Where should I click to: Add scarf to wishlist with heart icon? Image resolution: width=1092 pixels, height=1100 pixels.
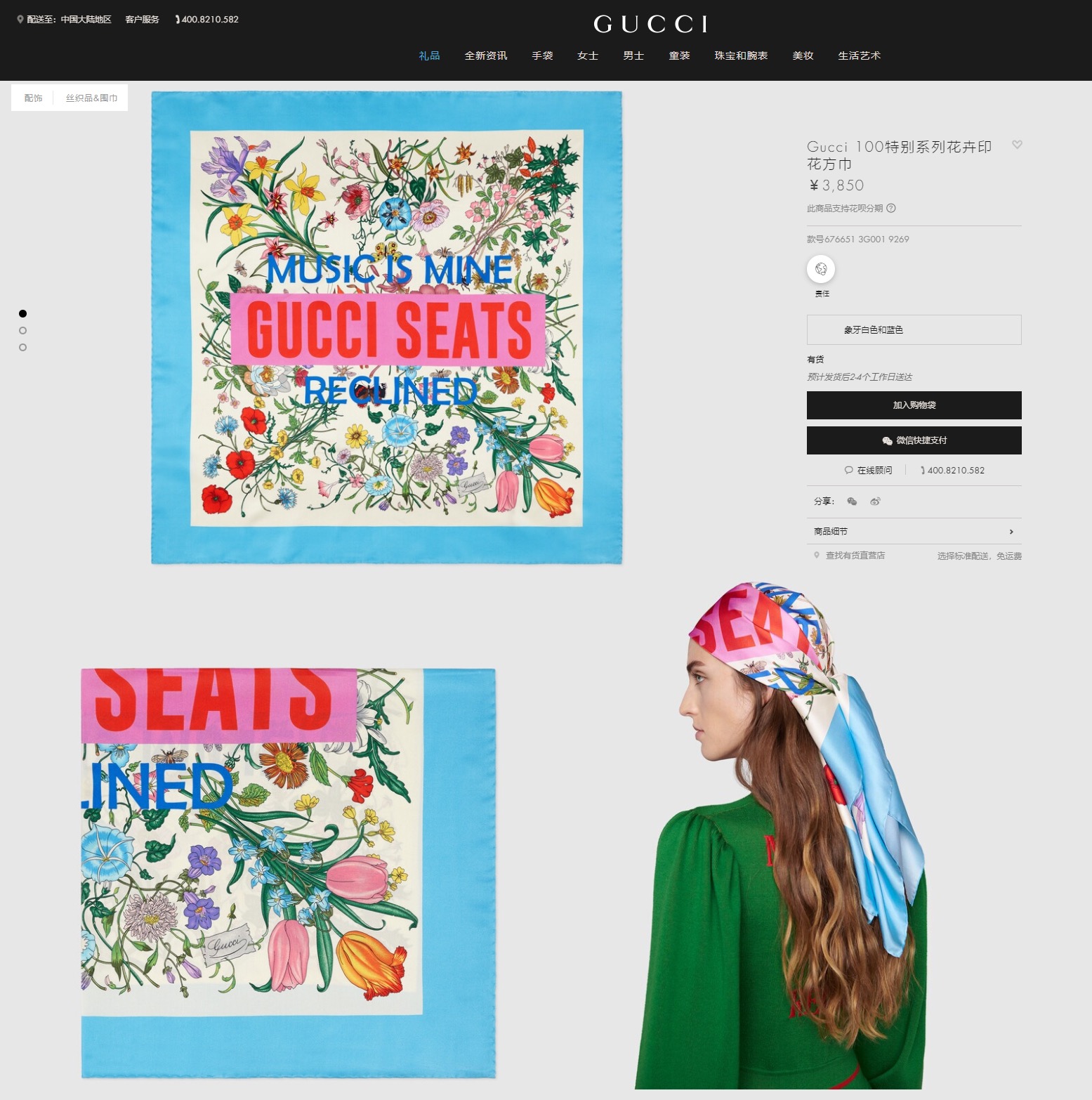(x=1016, y=145)
